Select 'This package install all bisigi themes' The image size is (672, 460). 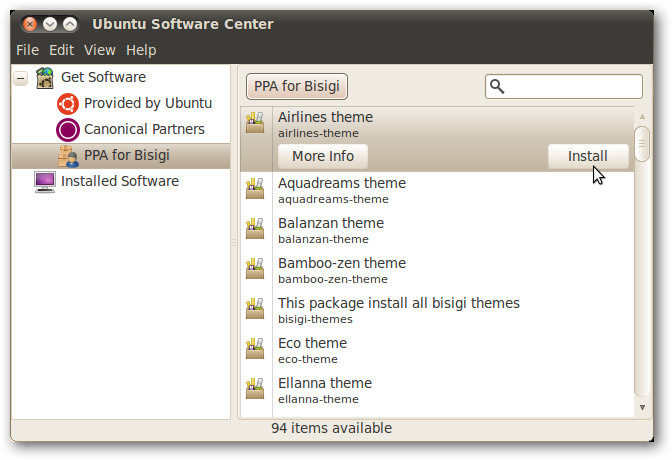tap(437, 311)
